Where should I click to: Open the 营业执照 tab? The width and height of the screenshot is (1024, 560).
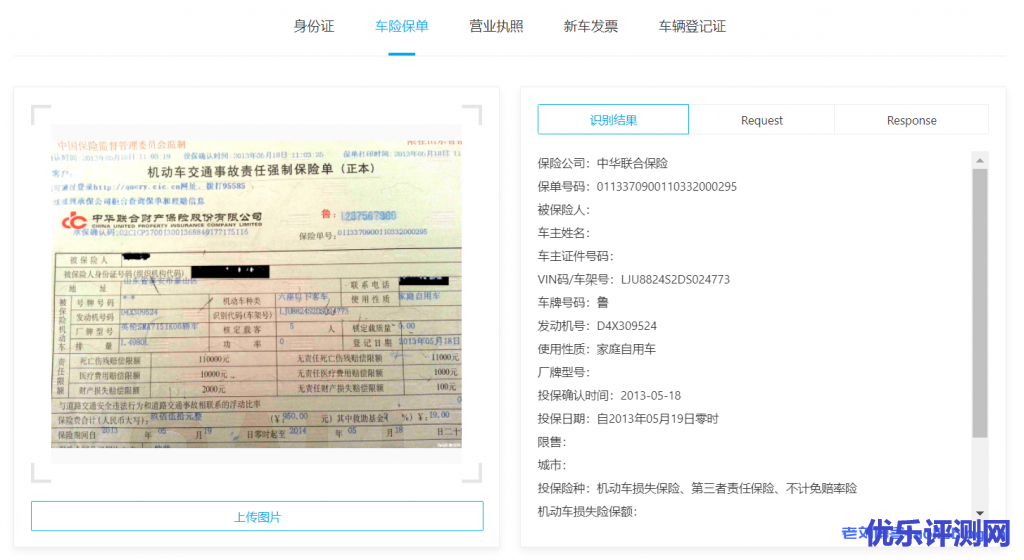click(496, 26)
